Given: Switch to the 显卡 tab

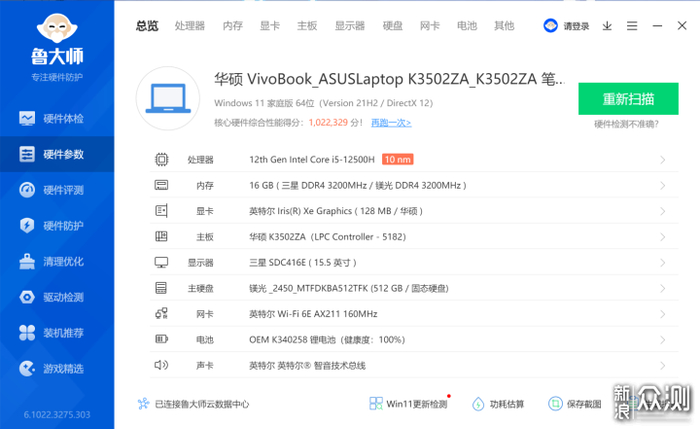Looking at the screenshot, I should point(270,26).
